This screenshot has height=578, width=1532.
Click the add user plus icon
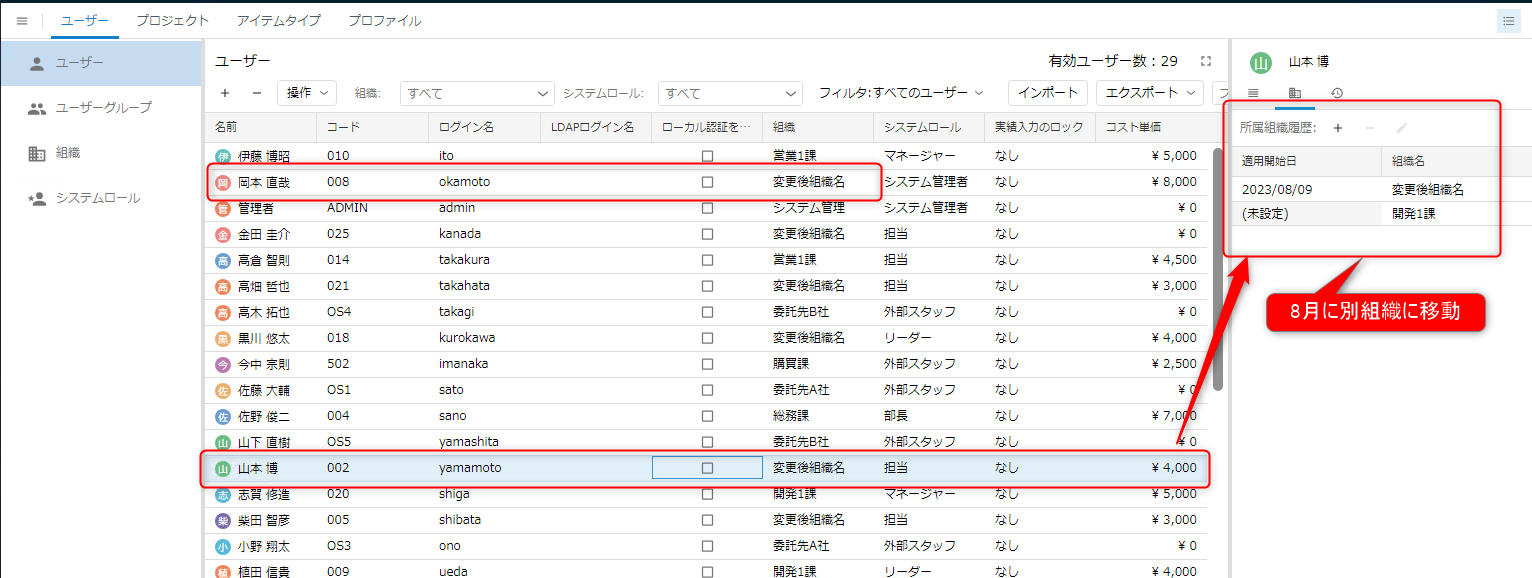point(225,93)
